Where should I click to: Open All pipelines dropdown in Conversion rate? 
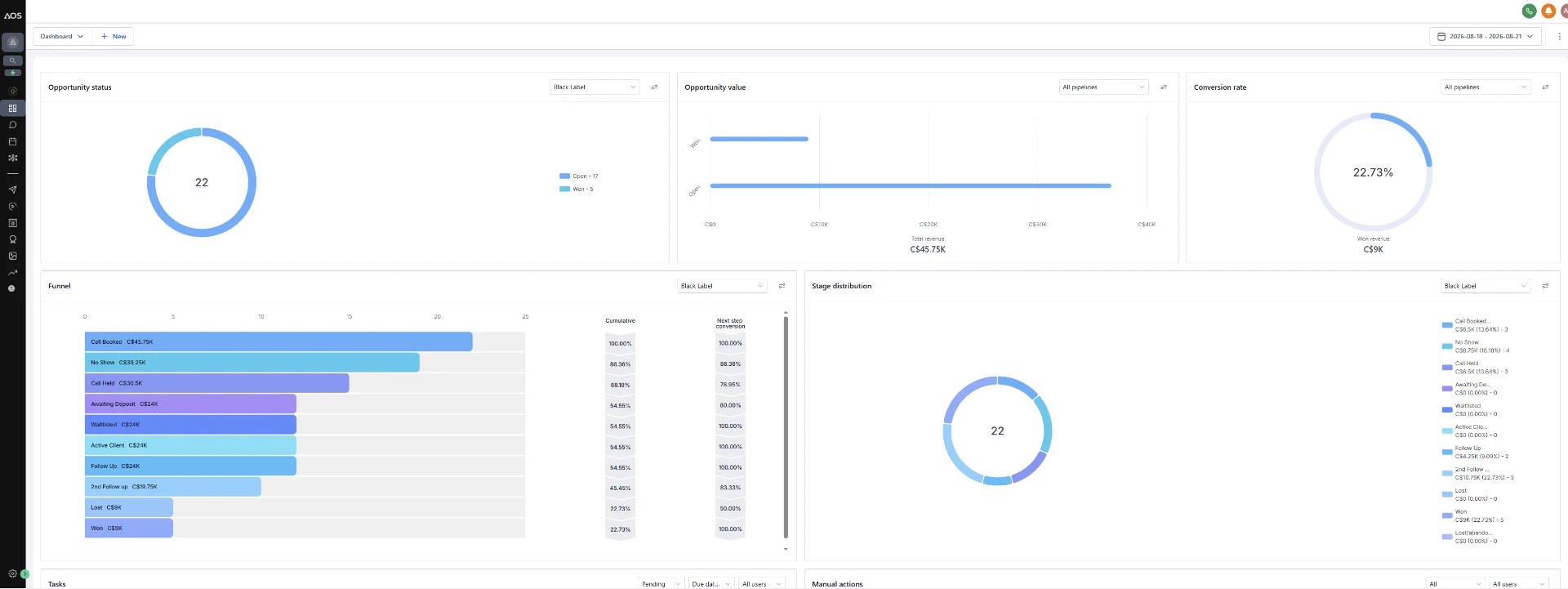tap(1486, 87)
